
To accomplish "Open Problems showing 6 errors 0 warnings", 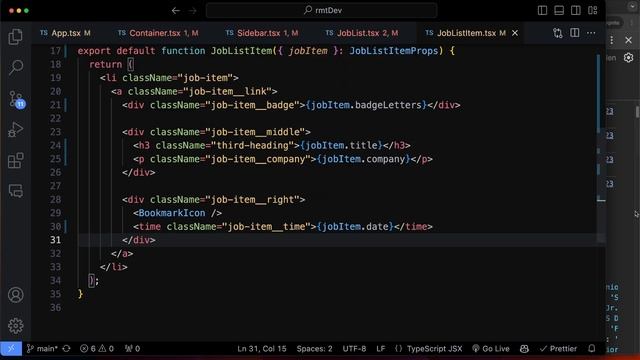I will [x=97, y=349].
